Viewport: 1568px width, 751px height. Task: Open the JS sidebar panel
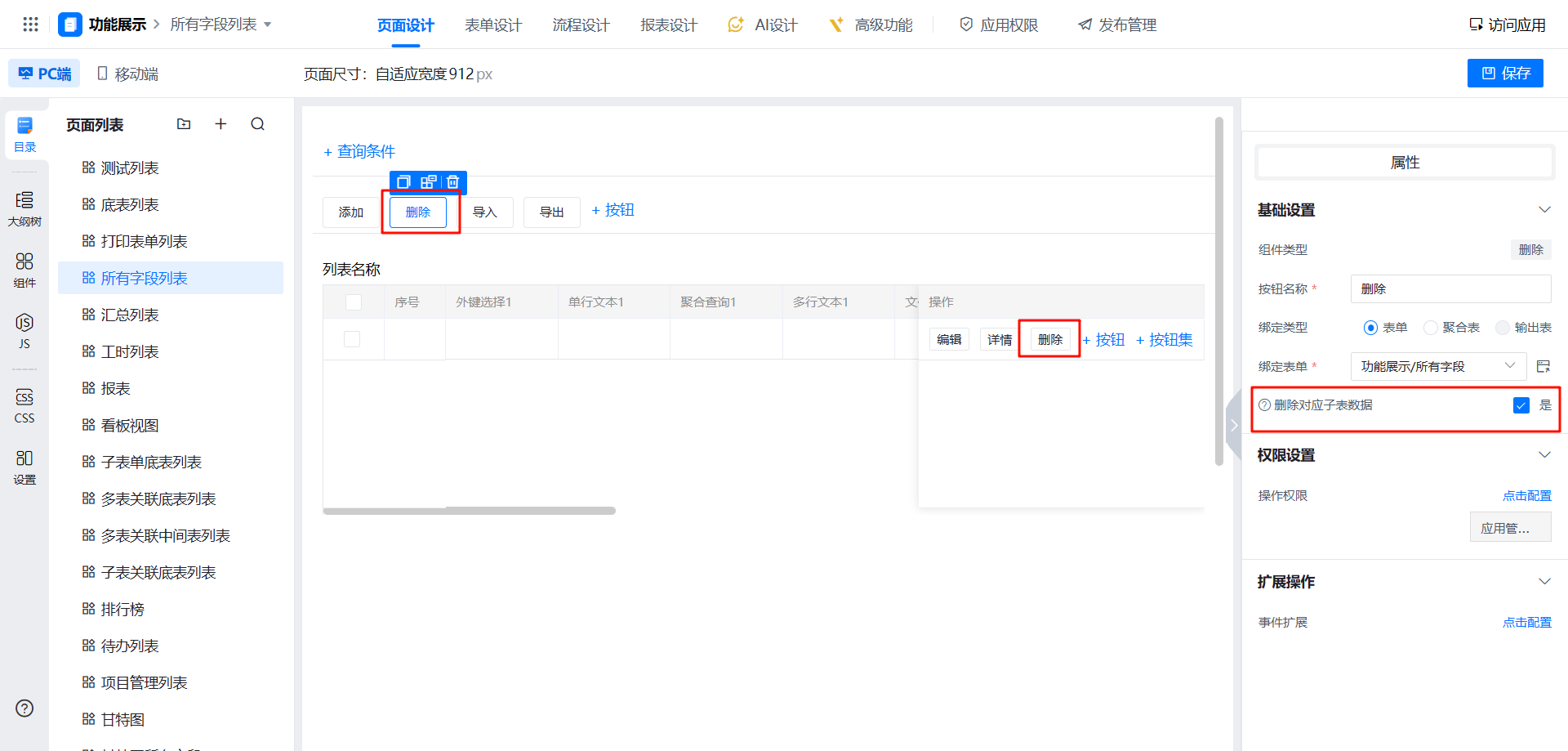coord(24,330)
